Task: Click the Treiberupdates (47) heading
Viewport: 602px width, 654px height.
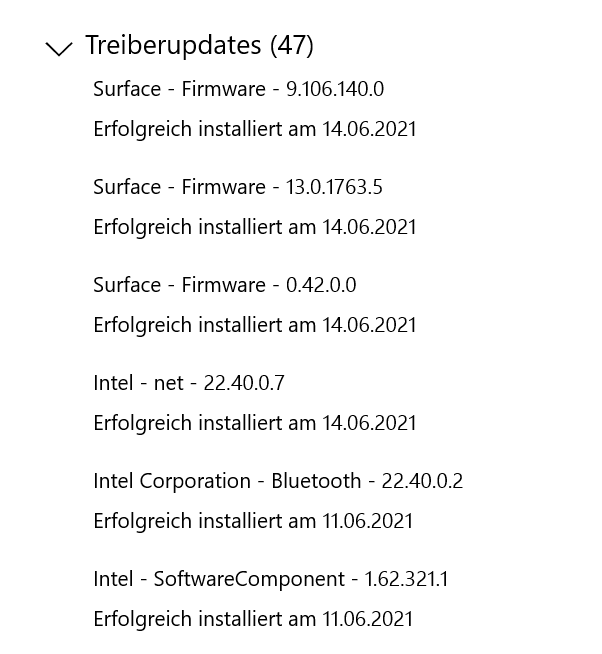Action: tap(199, 45)
